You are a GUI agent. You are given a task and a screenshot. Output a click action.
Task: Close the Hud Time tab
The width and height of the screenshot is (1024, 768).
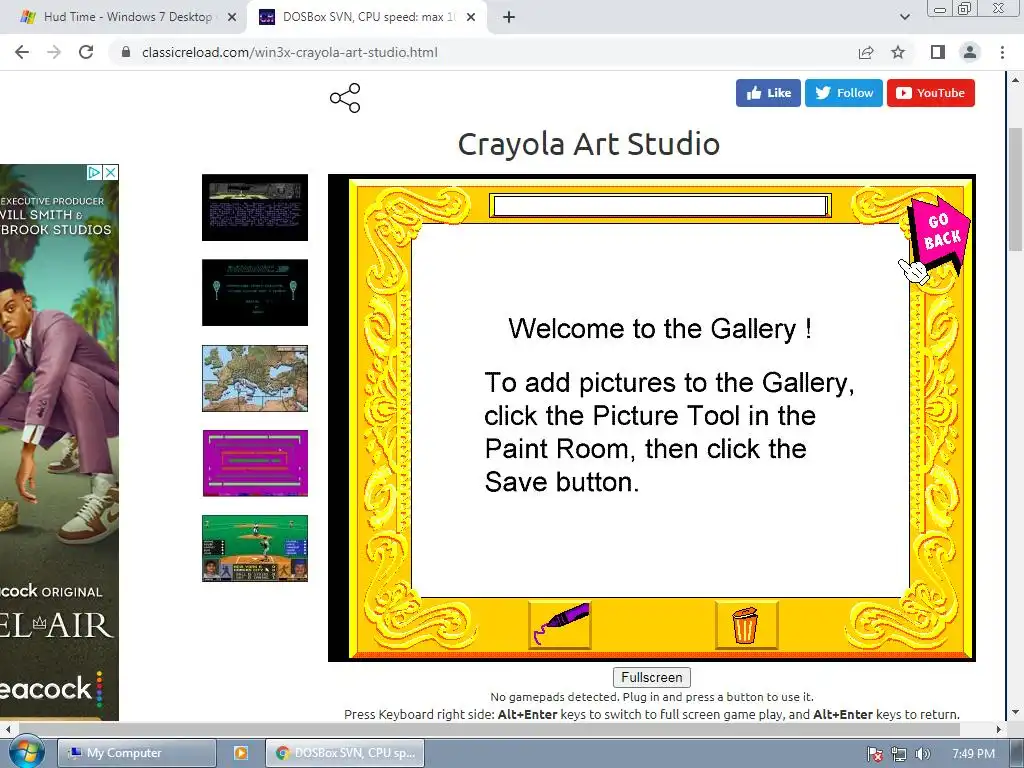click(x=231, y=17)
